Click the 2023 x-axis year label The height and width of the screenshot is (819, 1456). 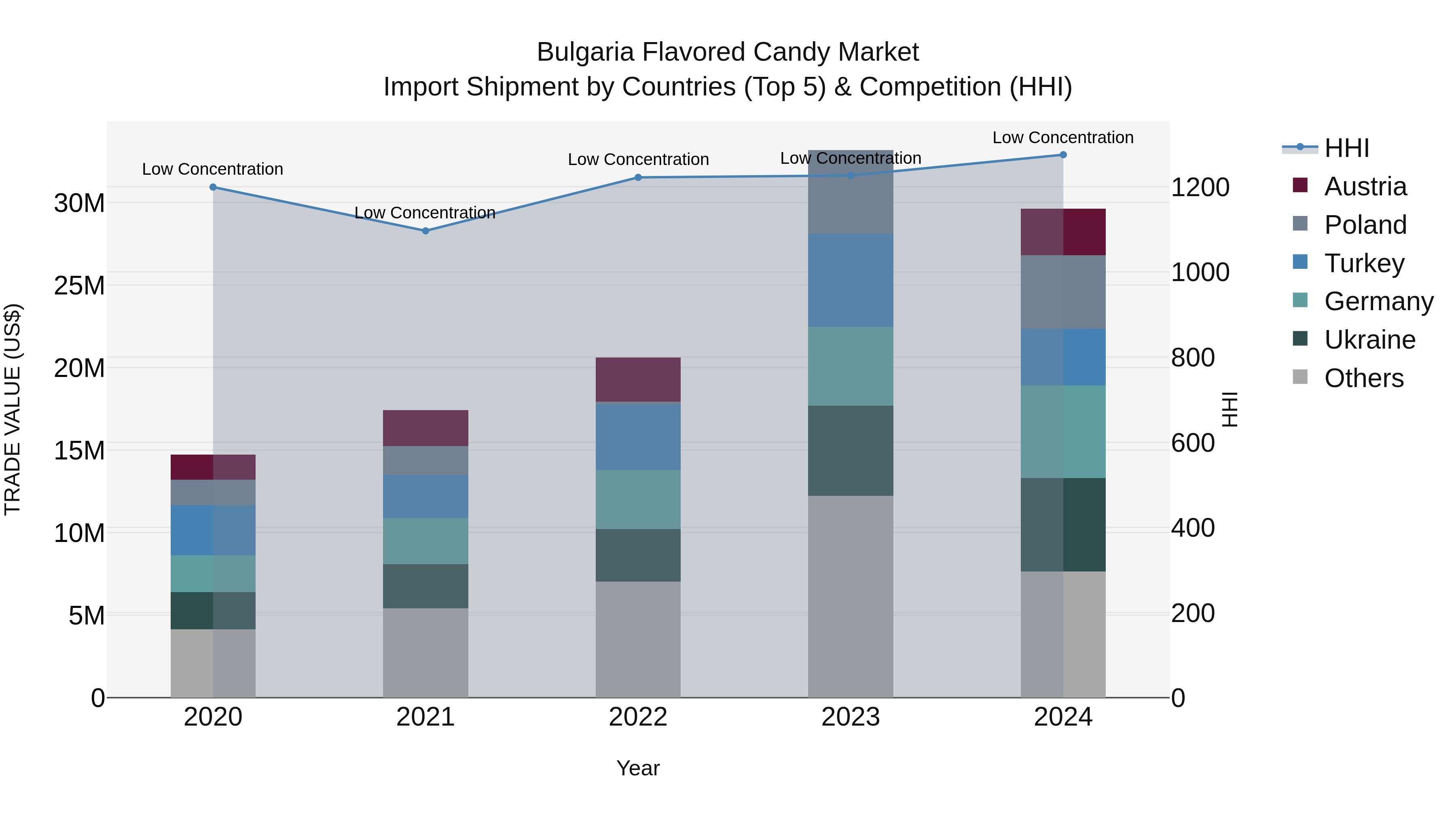point(851,717)
